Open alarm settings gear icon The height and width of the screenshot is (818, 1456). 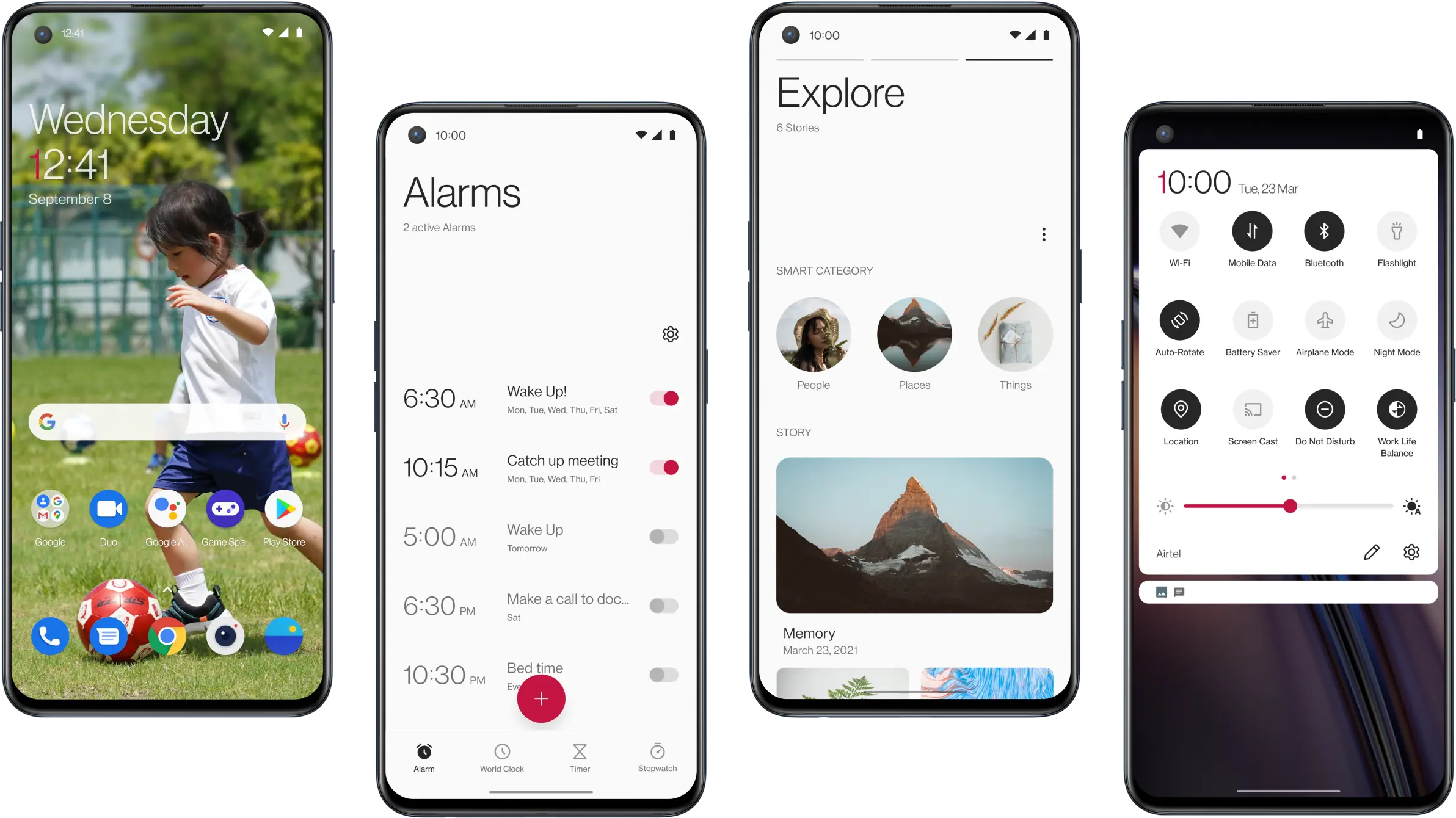(x=670, y=334)
